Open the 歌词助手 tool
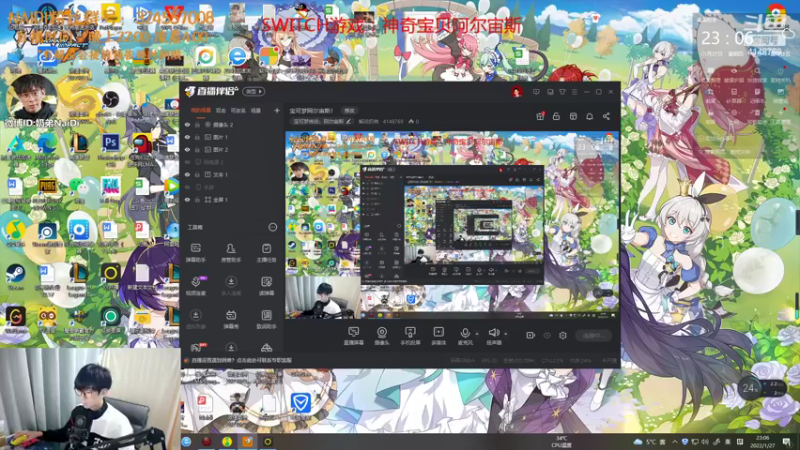The height and width of the screenshot is (450, 800). pos(266,319)
